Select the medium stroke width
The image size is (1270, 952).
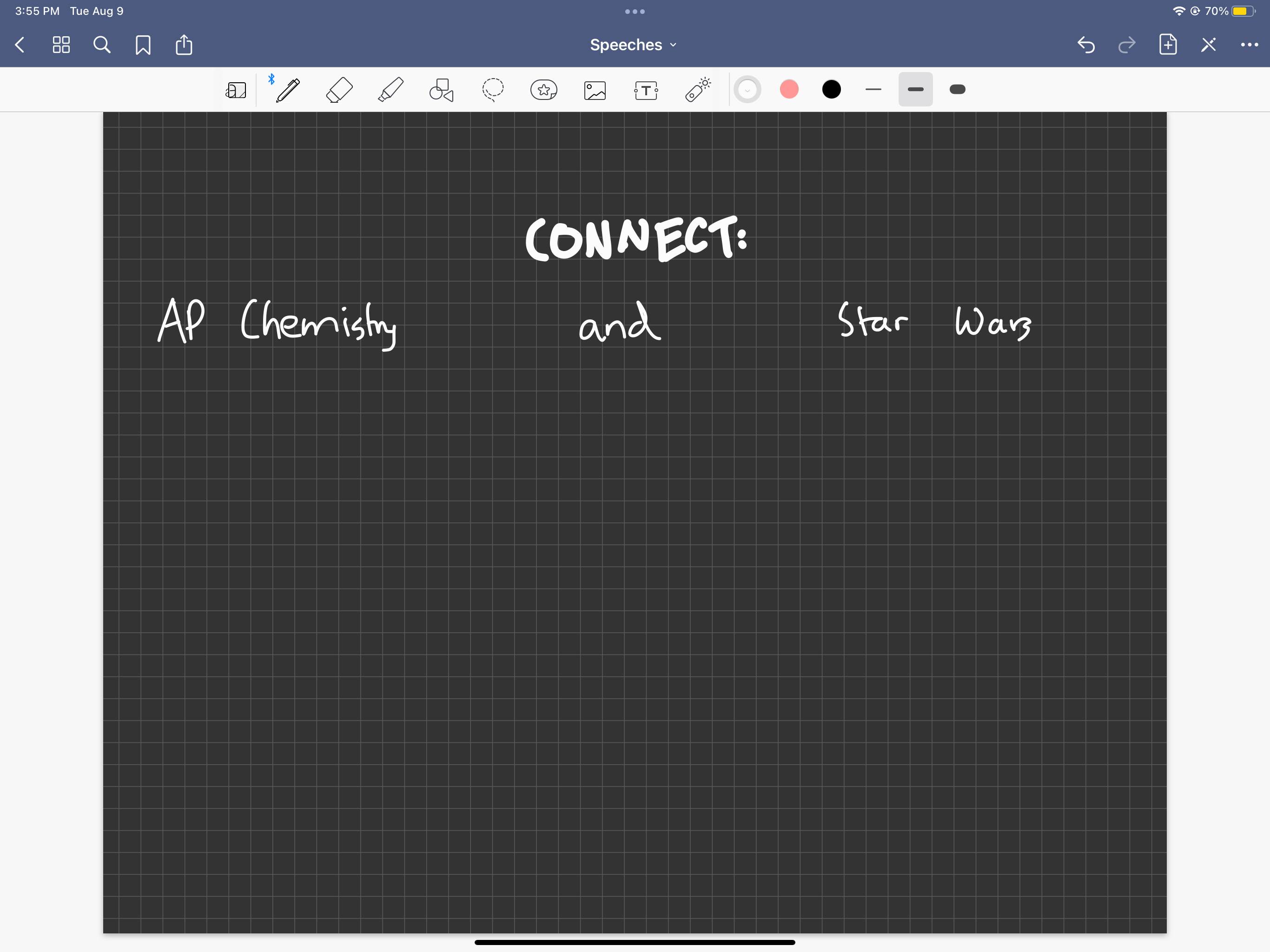[x=915, y=89]
